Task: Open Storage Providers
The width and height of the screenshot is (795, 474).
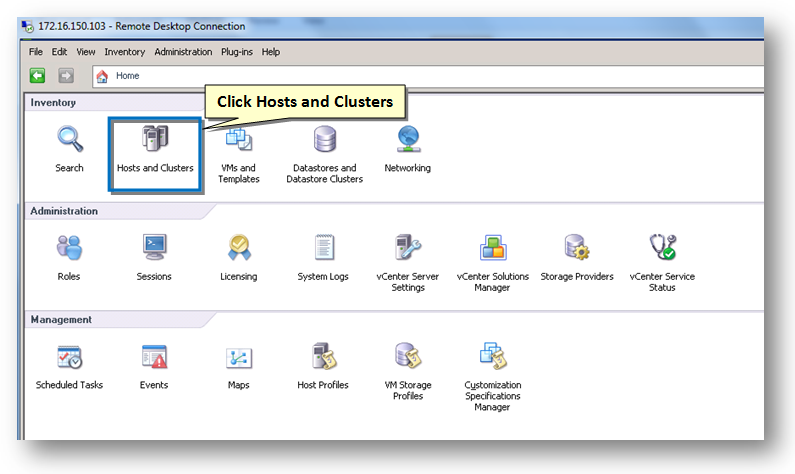Action: point(577,254)
